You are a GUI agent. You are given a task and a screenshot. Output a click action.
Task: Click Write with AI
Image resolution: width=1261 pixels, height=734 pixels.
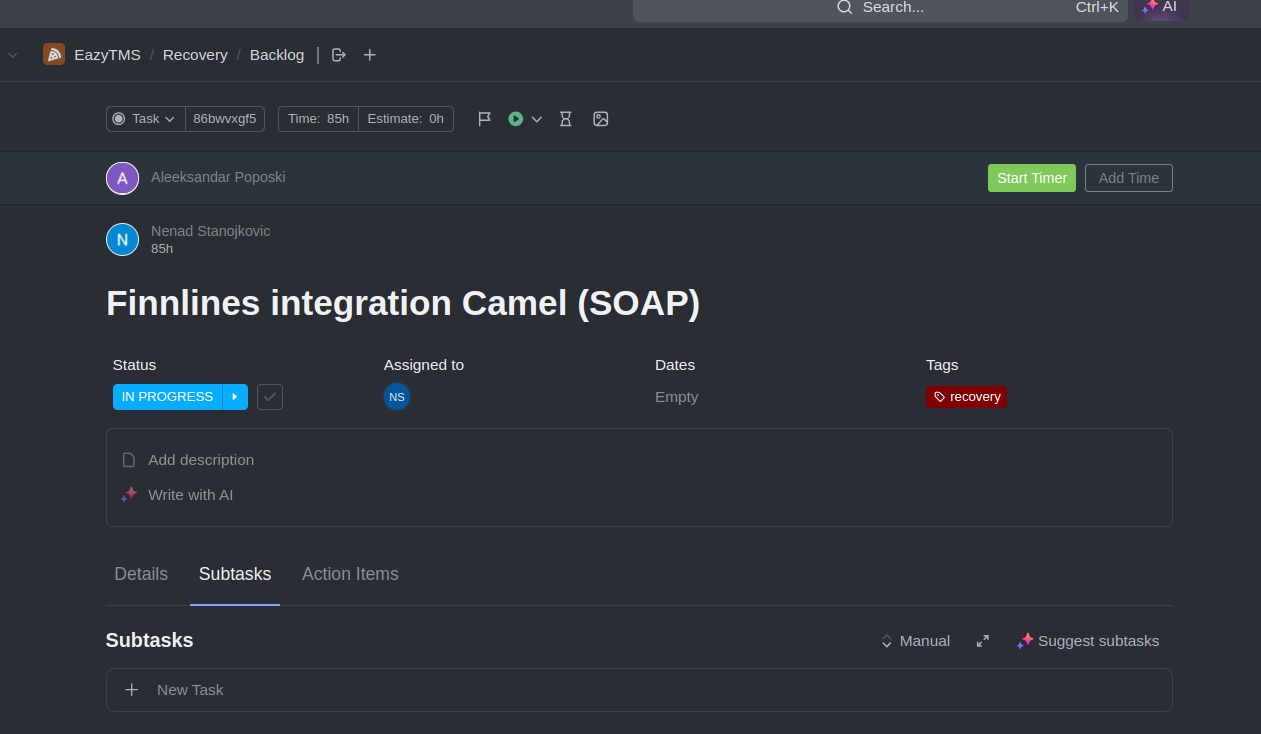(190, 495)
